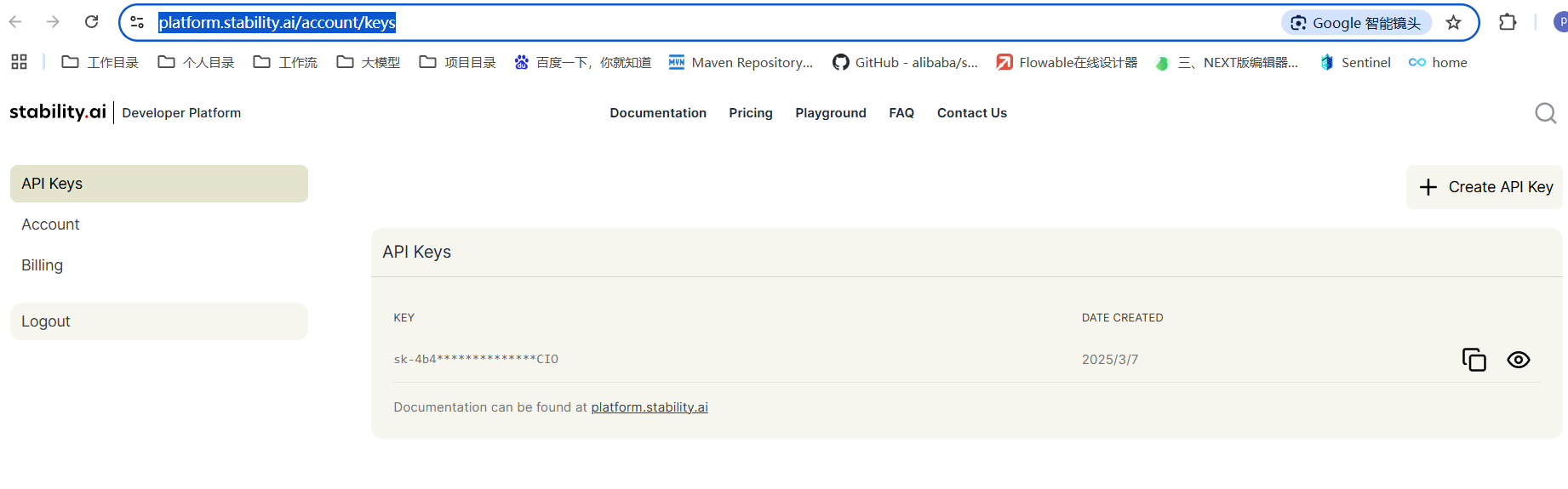Expand the 项目目录 bookmark folder
Screen dimensions: 1568x489
coord(458,62)
